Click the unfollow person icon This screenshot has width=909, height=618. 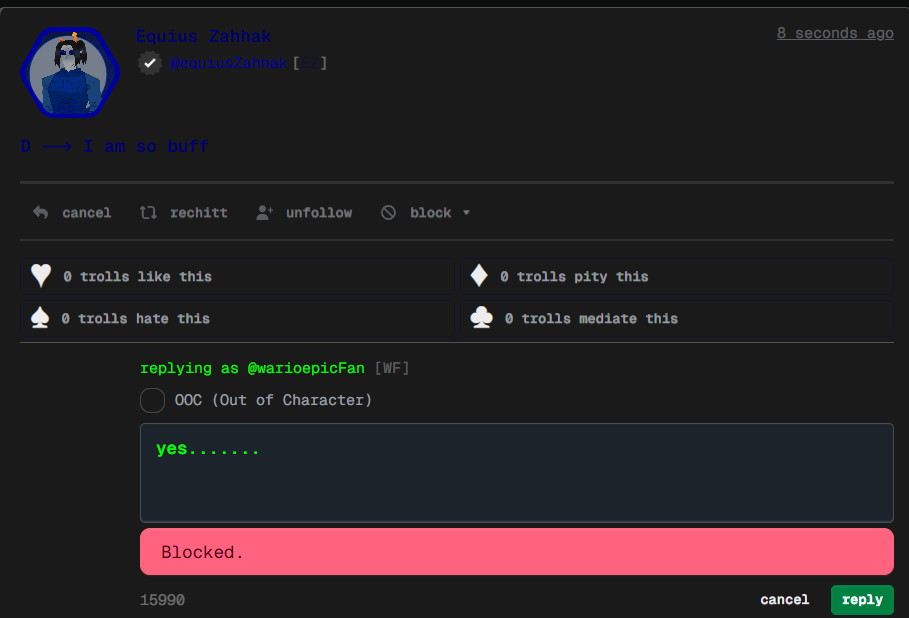[264, 212]
